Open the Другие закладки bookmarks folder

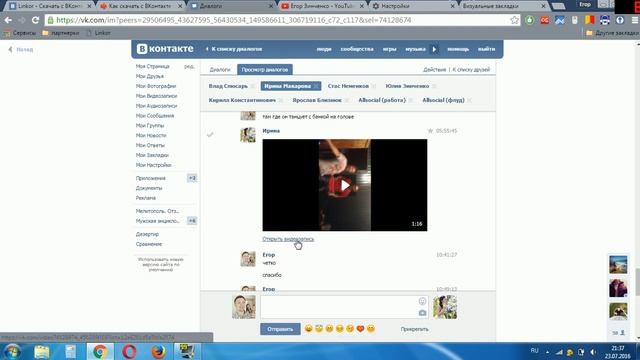click(612, 33)
